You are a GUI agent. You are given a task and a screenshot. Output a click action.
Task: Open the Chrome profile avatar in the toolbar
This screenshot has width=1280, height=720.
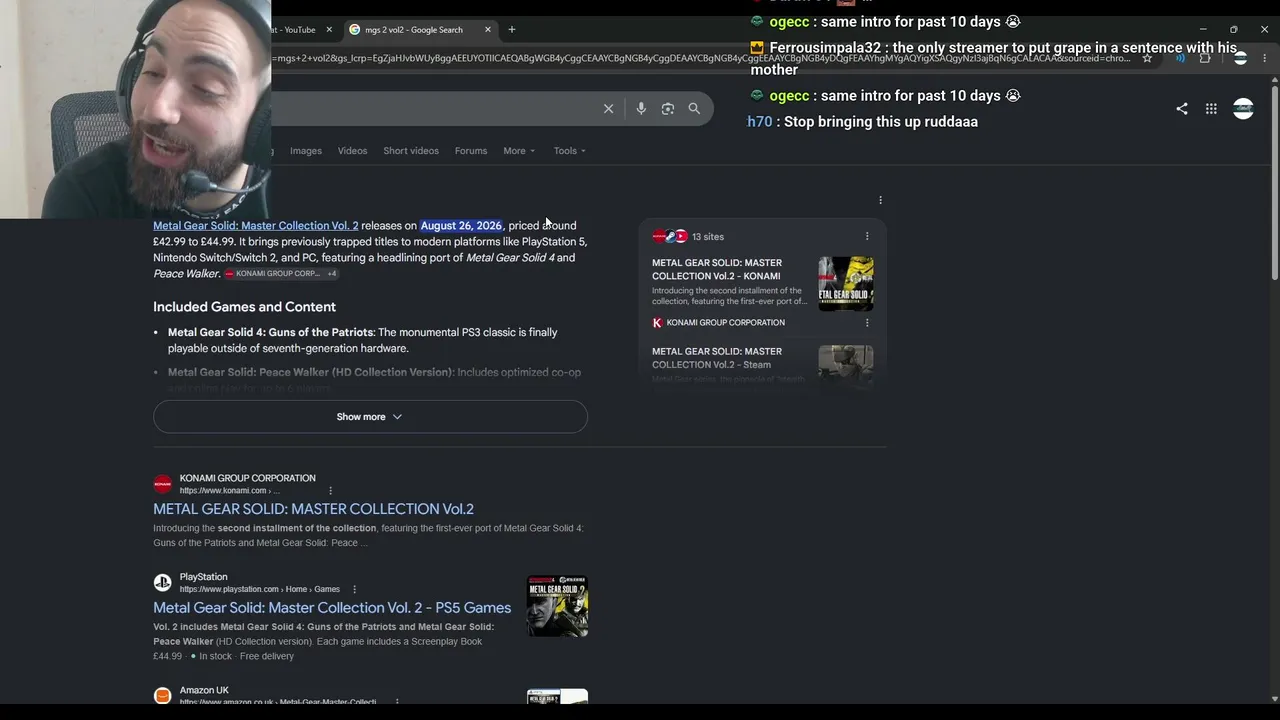1240,58
